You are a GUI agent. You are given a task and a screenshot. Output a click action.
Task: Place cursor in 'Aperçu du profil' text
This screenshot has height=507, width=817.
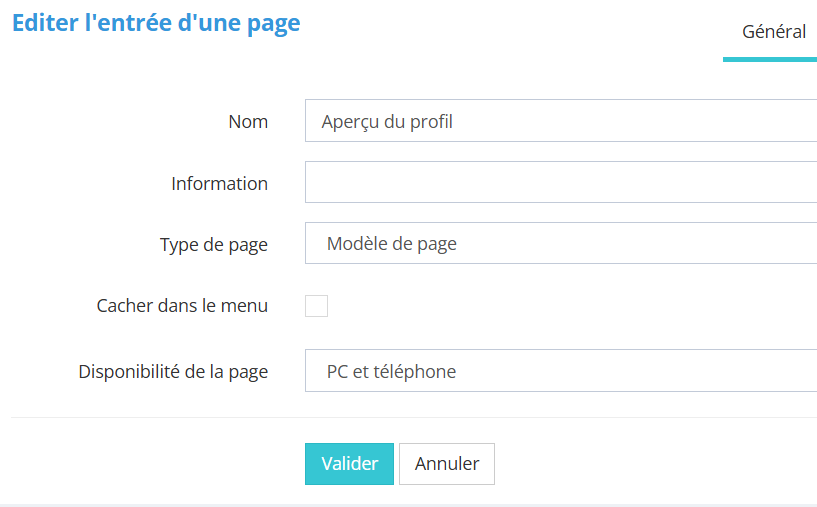point(387,122)
